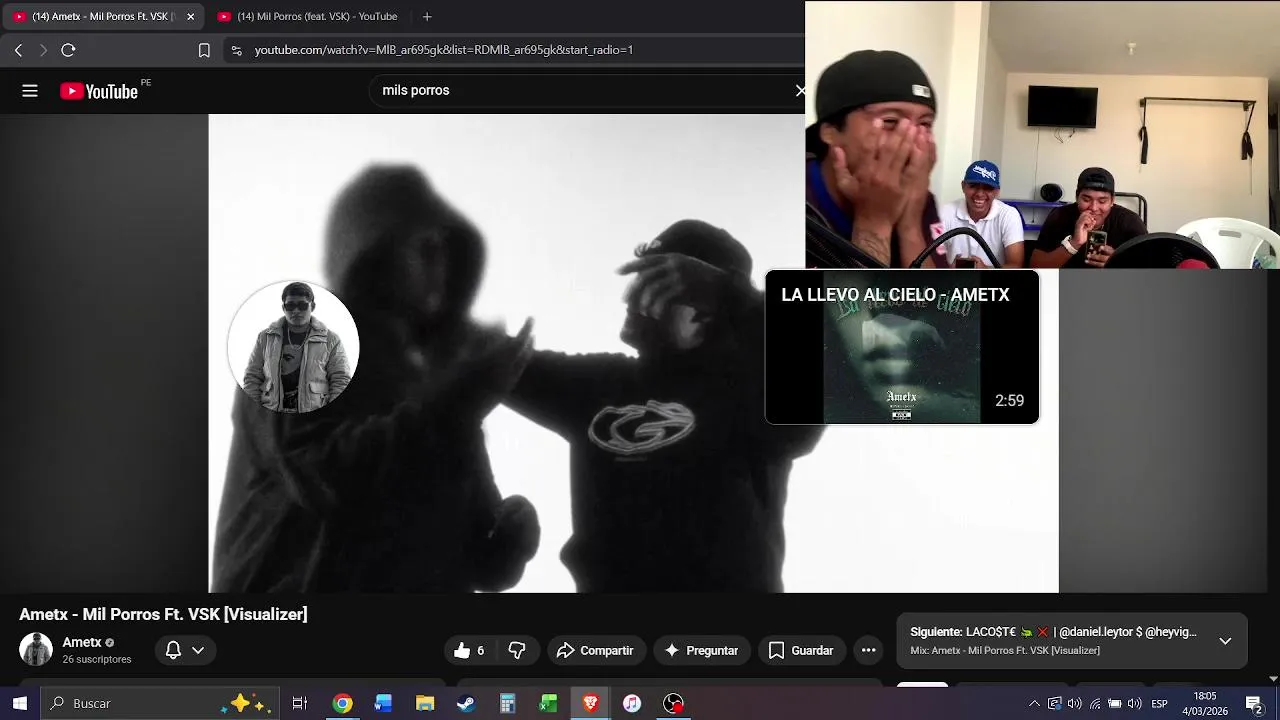Open Task View on the taskbar
The height and width of the screenshot is (720, 1280).
299,703
